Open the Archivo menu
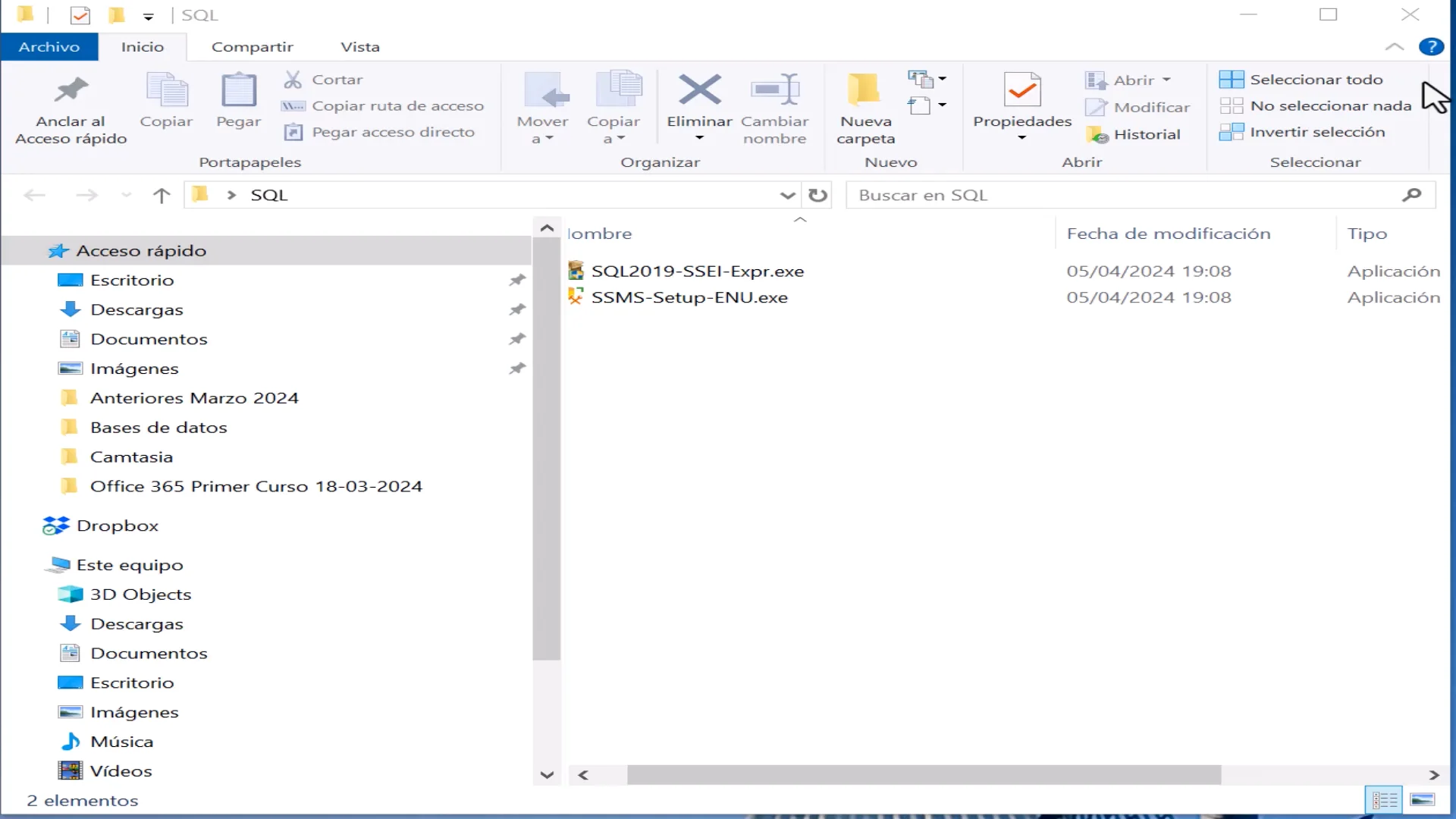Screen dimensions: 1456x819 click(49, 46)
